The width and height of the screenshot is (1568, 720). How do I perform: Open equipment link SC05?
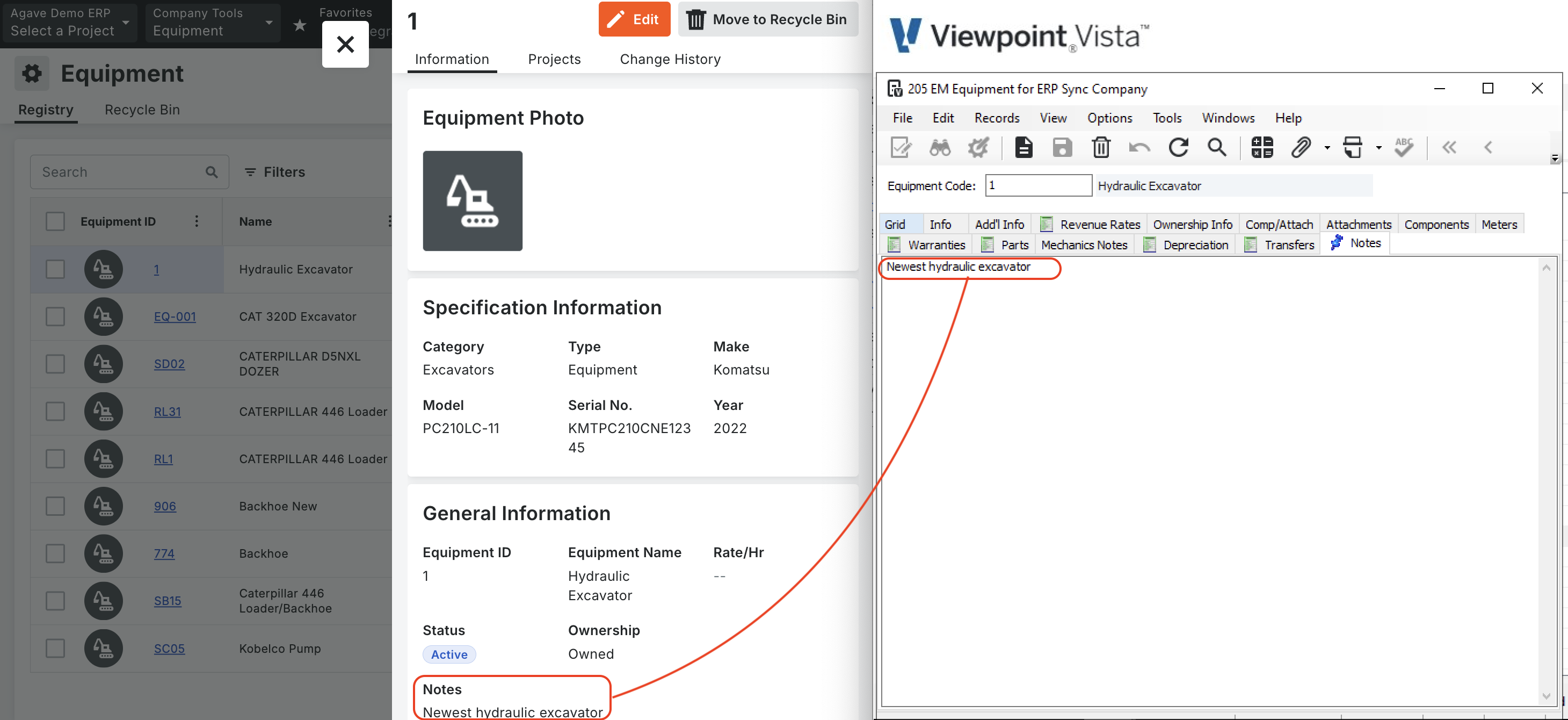(169, 649)
